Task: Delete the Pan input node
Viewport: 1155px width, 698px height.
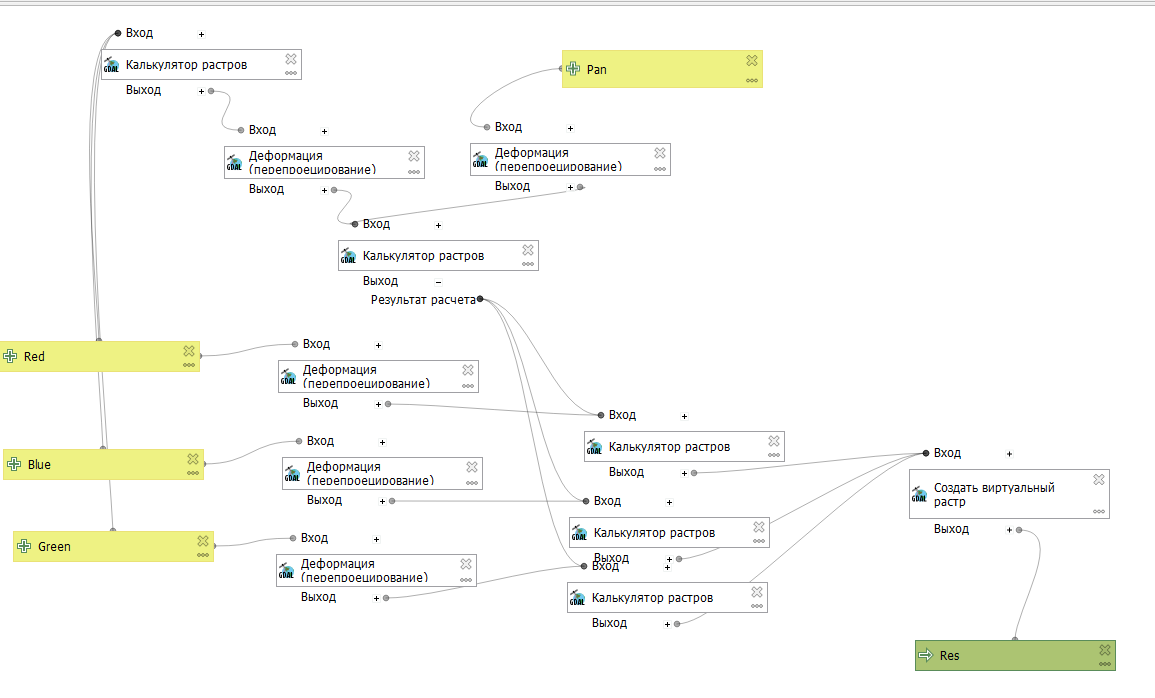Action: (x=751, y=60)
